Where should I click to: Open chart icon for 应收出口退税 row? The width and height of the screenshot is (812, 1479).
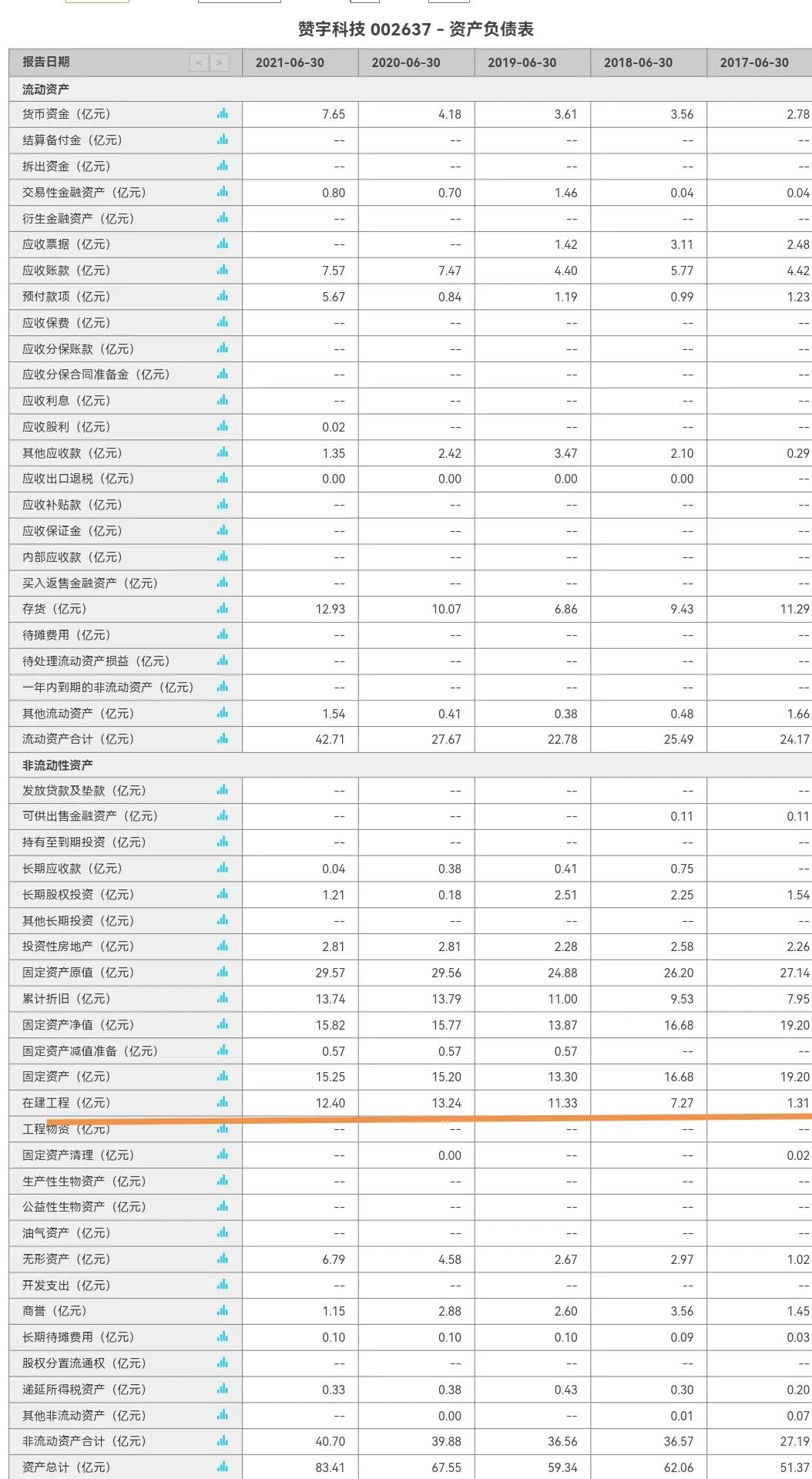coord(223,478)
